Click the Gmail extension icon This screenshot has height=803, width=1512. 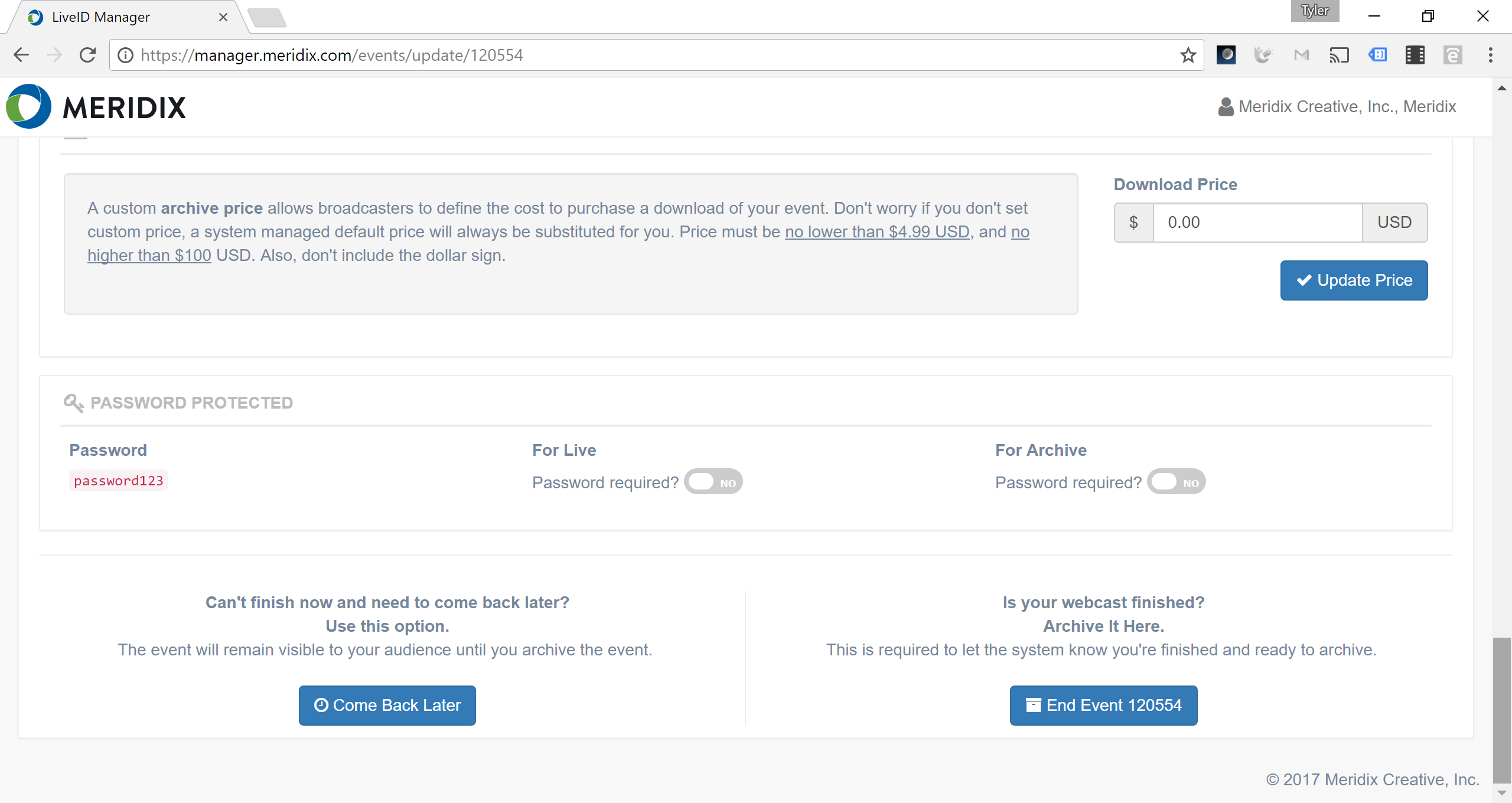point(1301,55)
